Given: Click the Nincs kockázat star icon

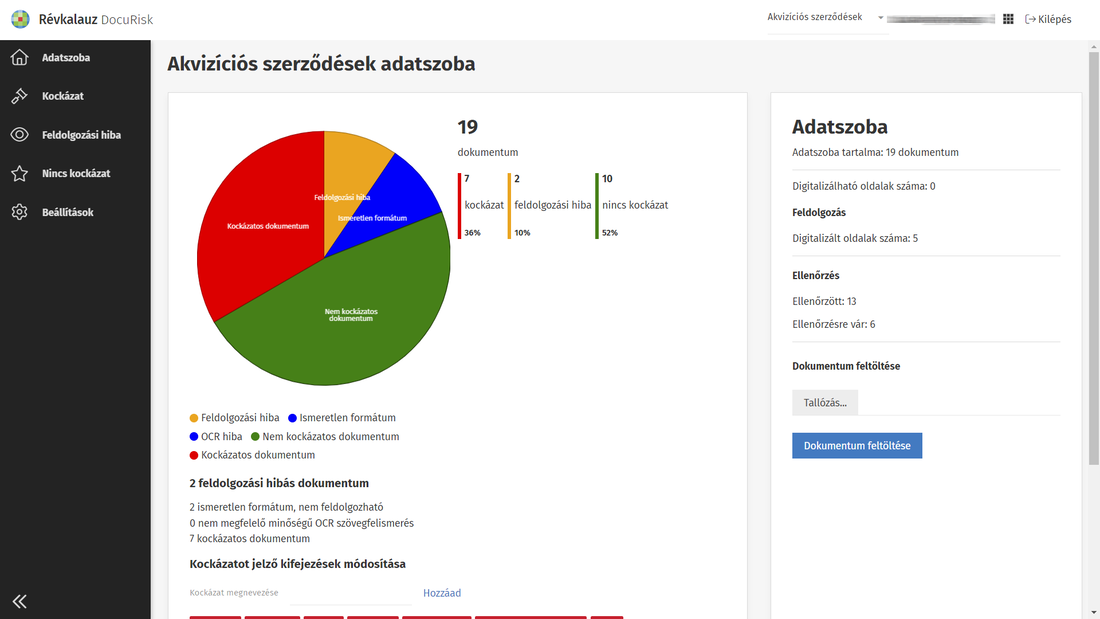Looking at the screenshot, I should click(19, 174).
